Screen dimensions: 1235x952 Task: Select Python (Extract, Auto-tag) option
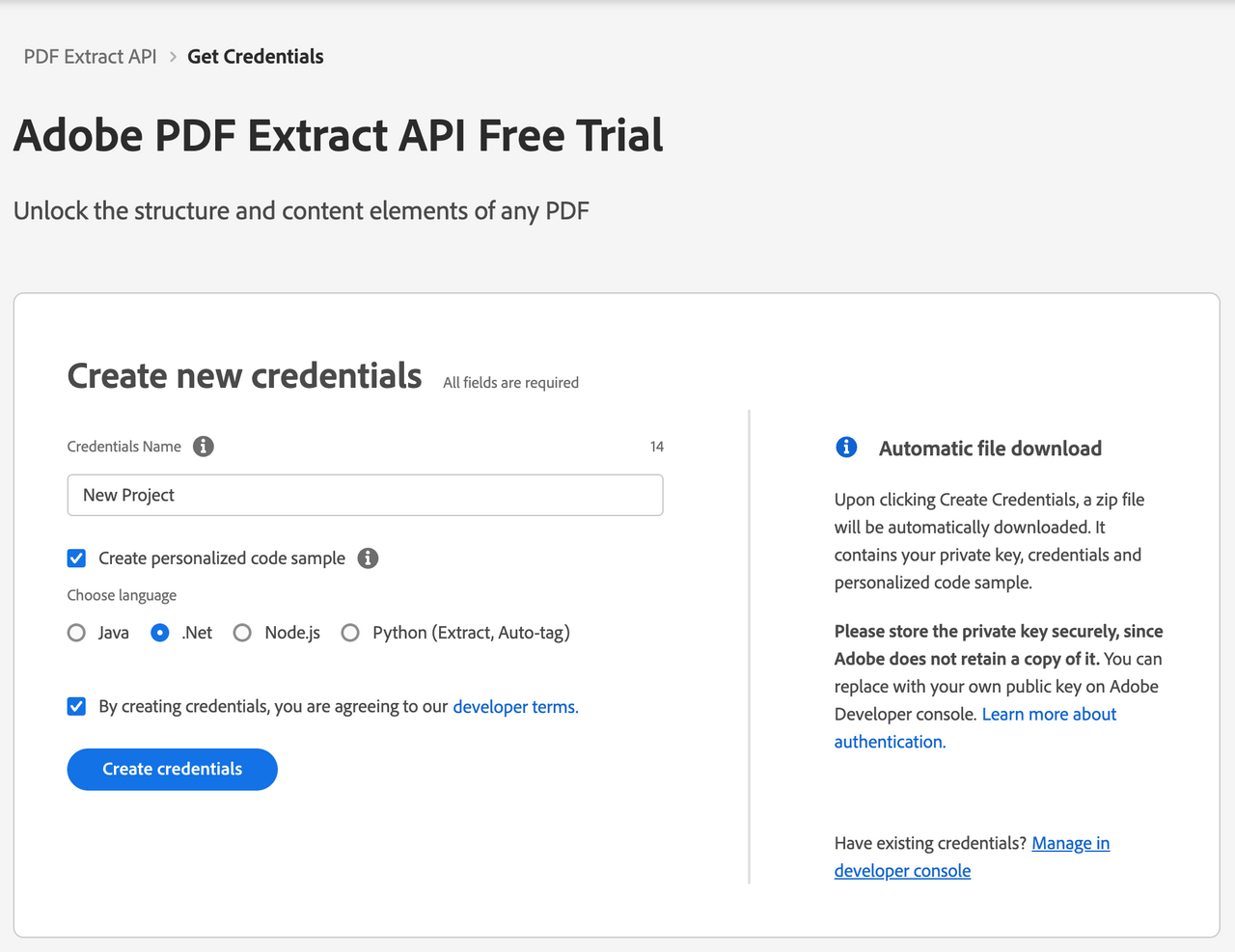[x=351, y=633]
